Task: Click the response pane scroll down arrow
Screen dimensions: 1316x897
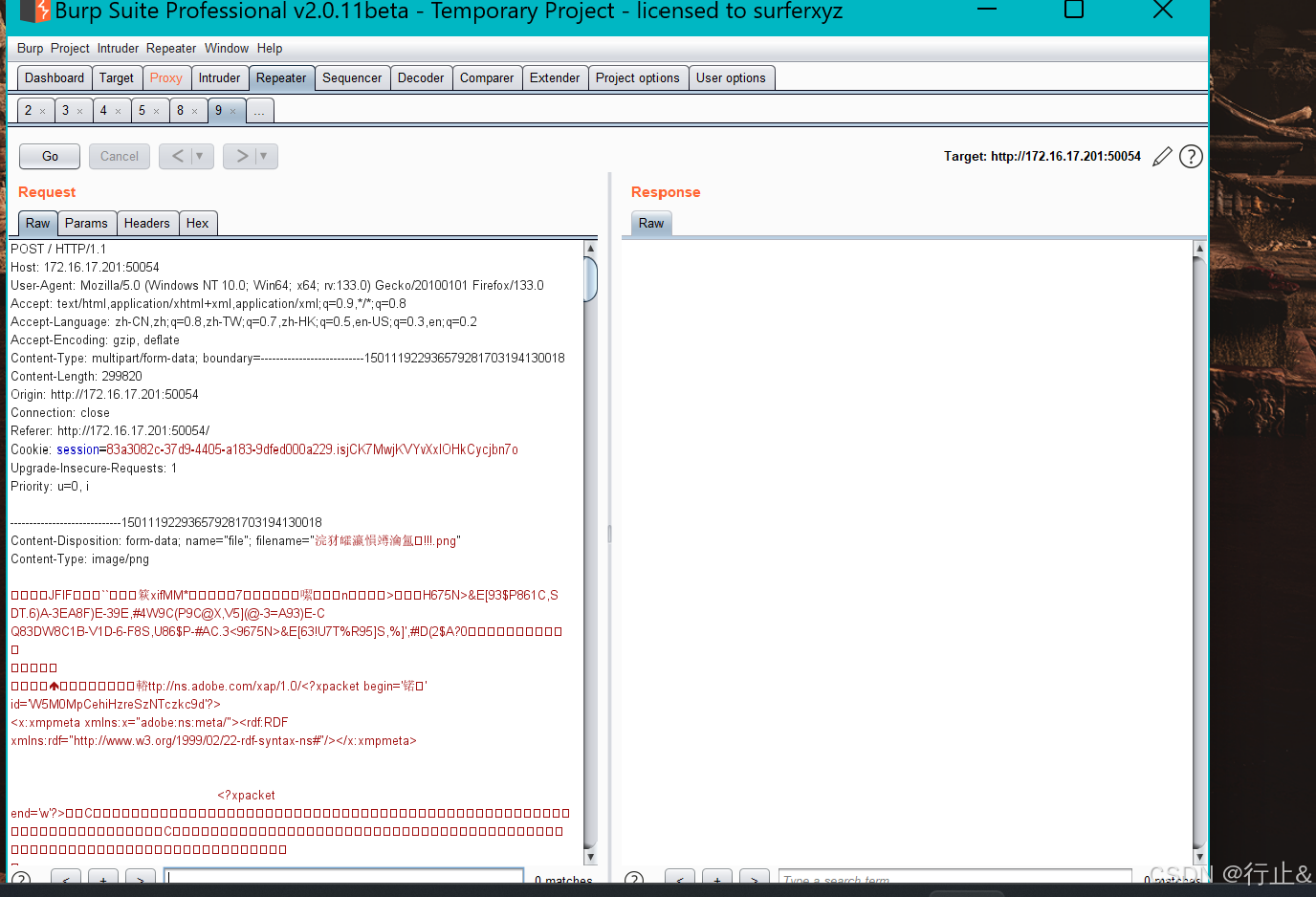Action: tap(1199, 857)
